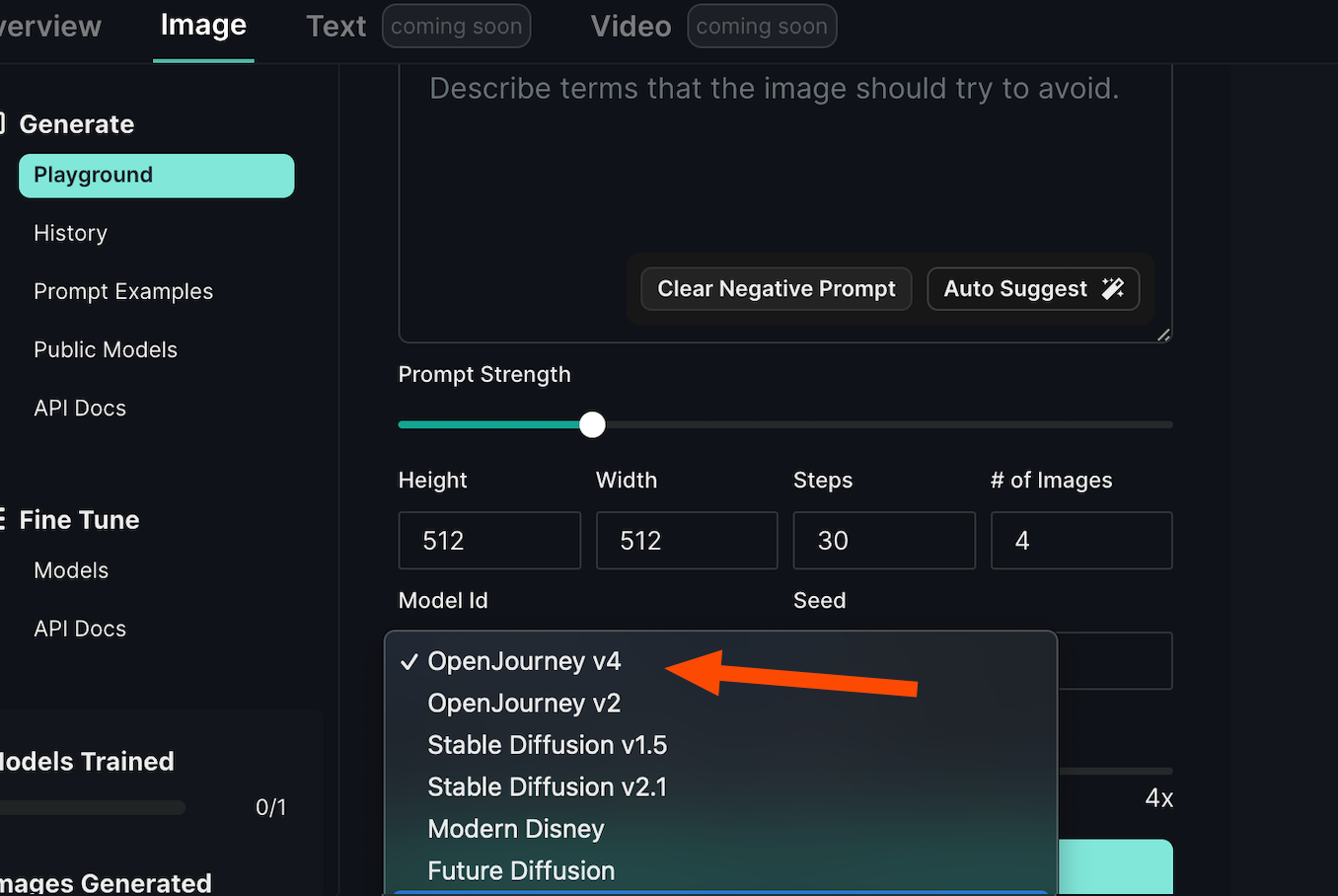Open the Text tab
This screenshot has width=1338, height=896.
(335, 27)
